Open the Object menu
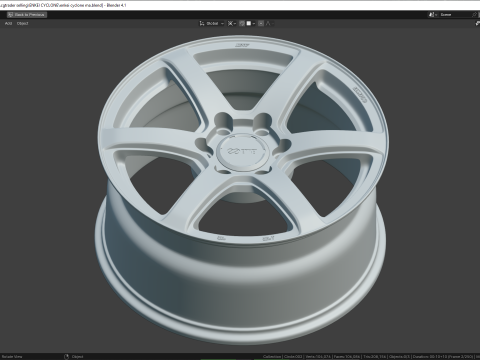Image resolution: width=480 pixels, height=360 pixels. (x=23, y=23)
